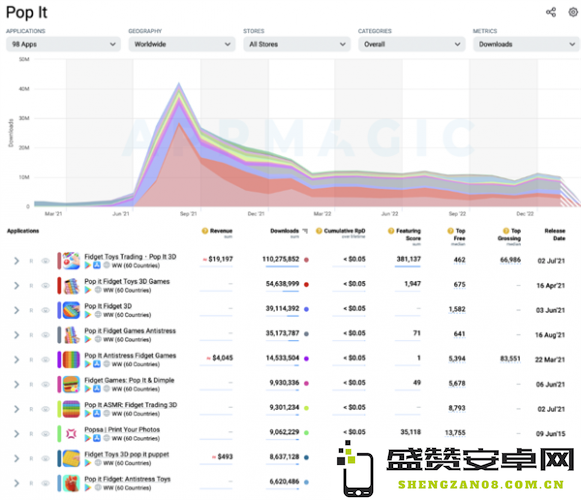This screenshot has width=581, height=500.
Task: Click the downloads value 110,275,852
Action: (x=280, y=259)
